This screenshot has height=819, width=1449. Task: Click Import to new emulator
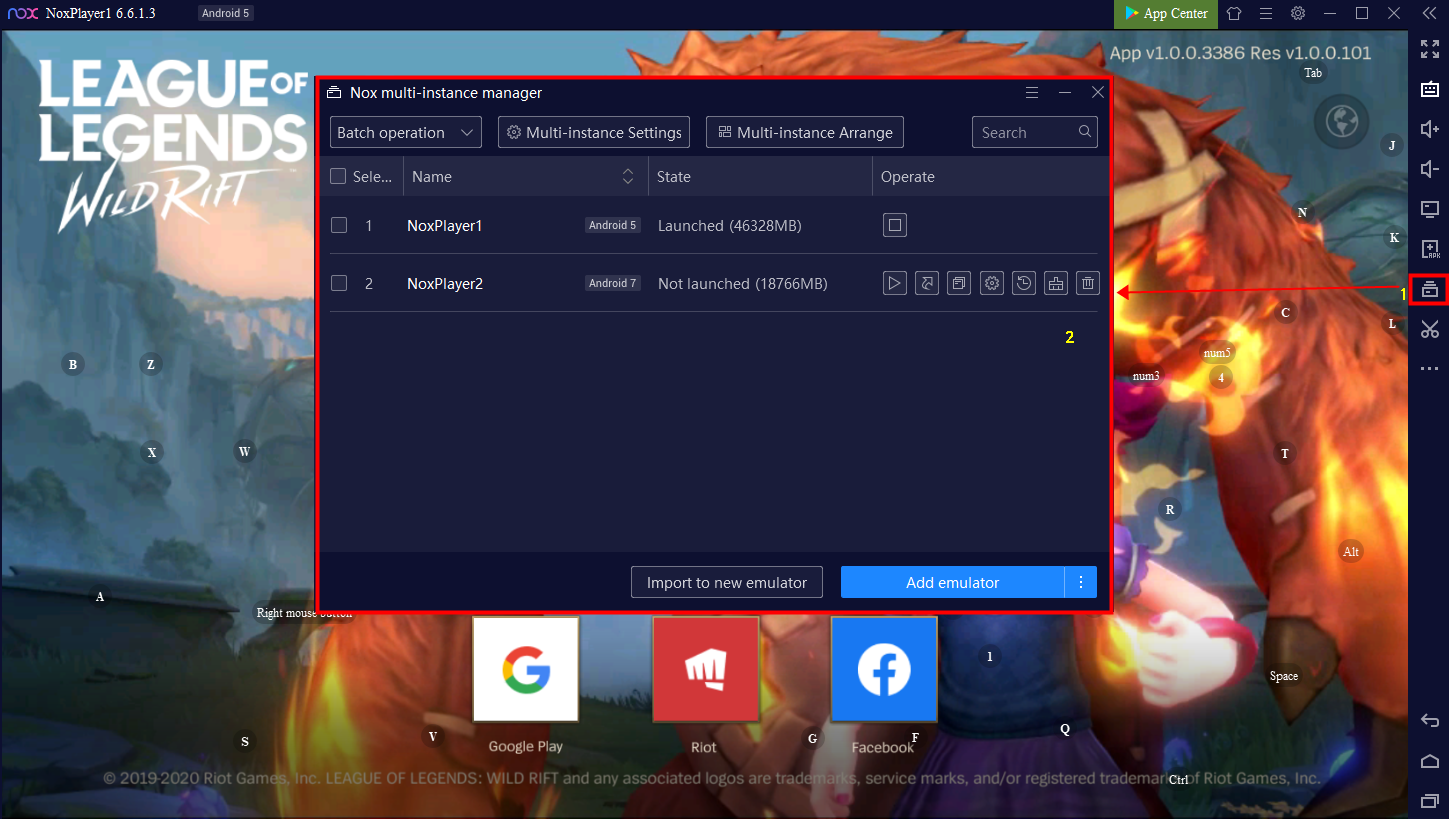(x=727, y=582)
